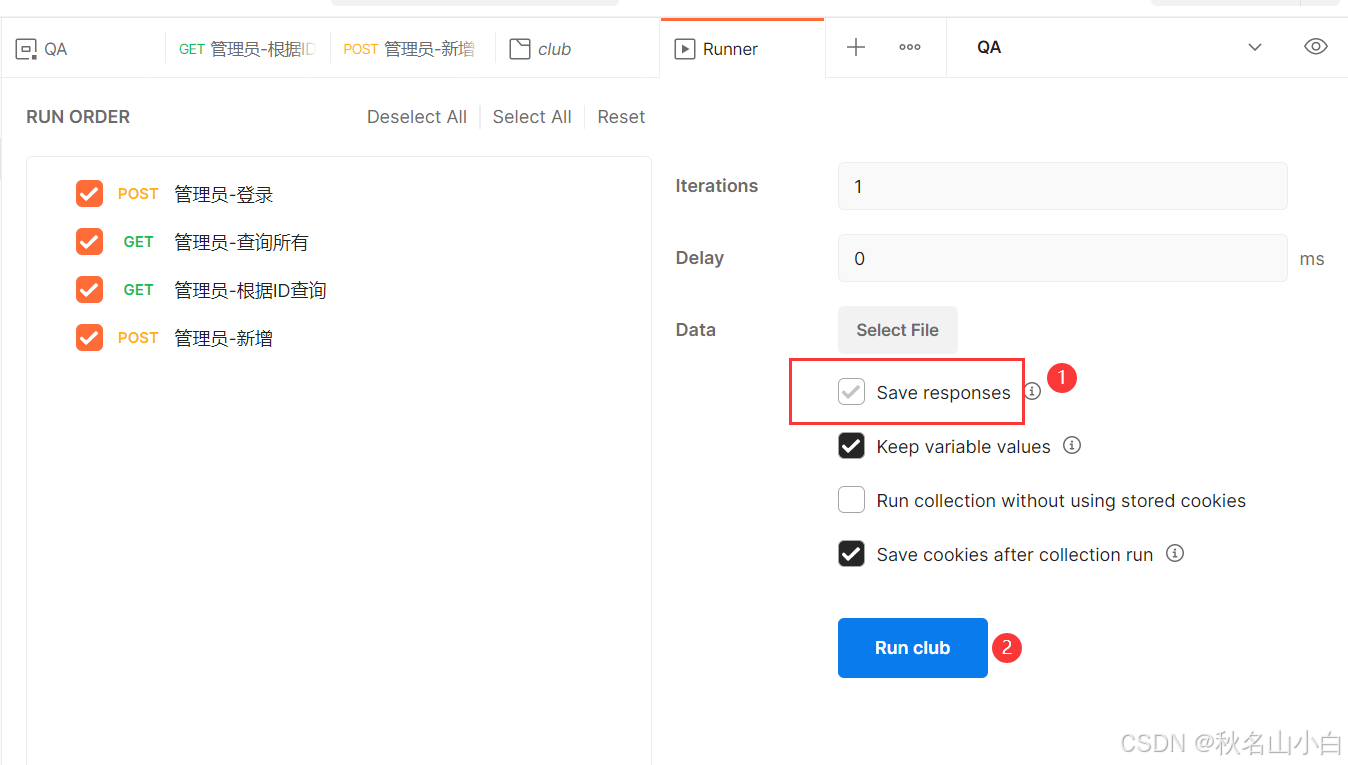Click the club collection folder icon
The image size is (1348, 765).
[520, 49]
